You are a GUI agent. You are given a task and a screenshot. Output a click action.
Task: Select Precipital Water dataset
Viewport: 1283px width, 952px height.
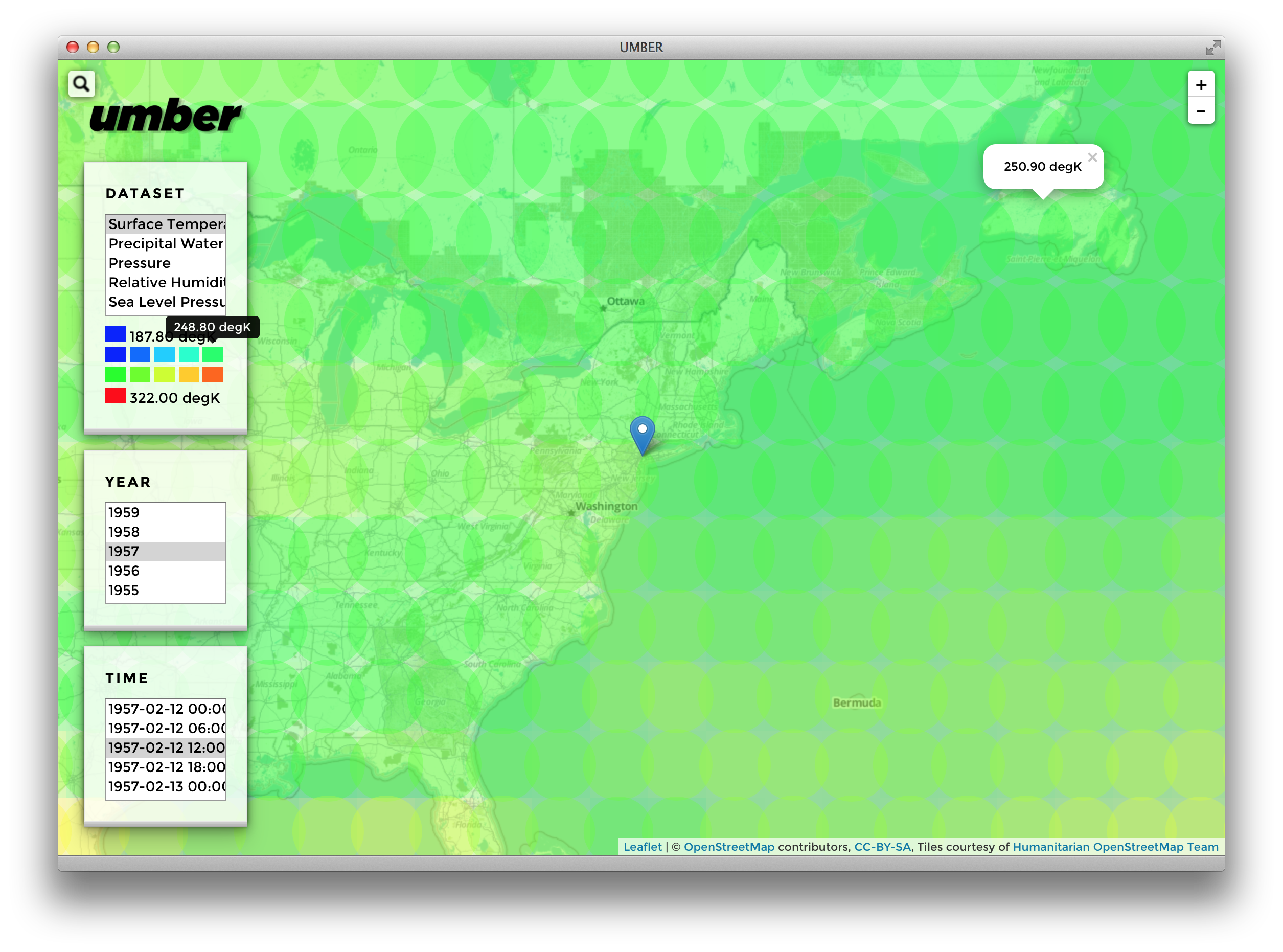click(165, 244)
